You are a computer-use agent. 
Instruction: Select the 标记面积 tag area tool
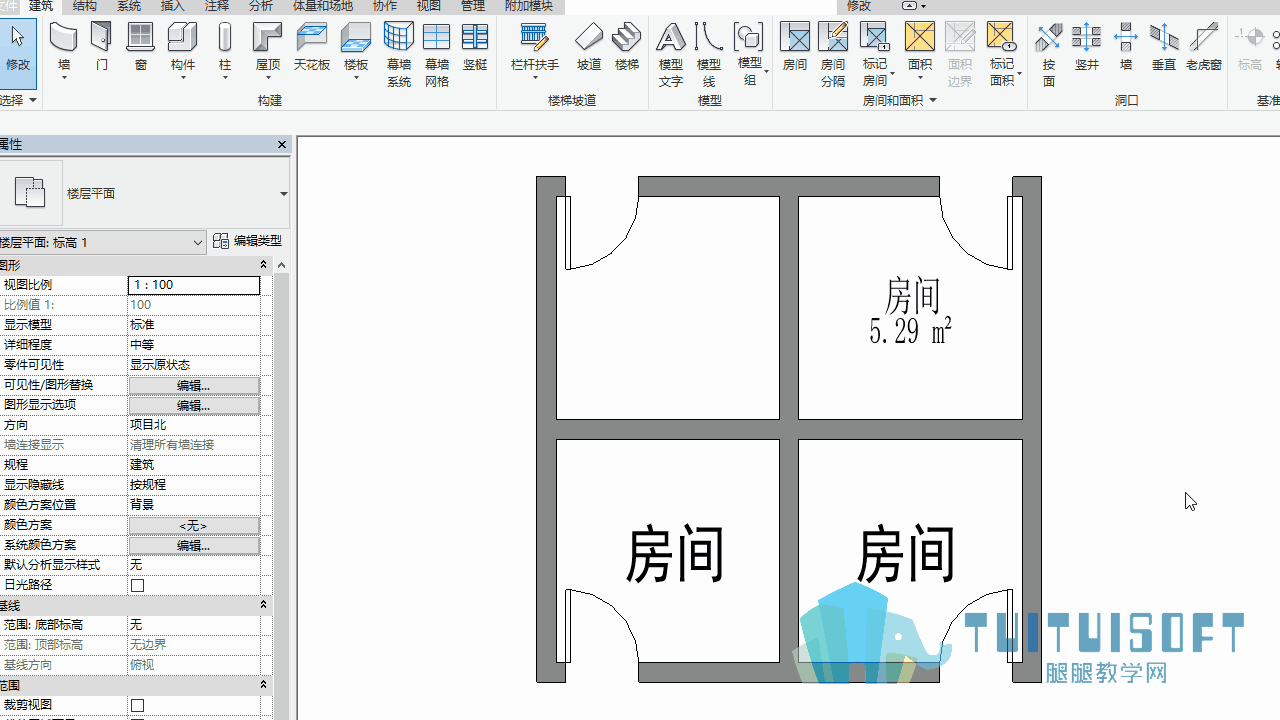coord(1002,54)
